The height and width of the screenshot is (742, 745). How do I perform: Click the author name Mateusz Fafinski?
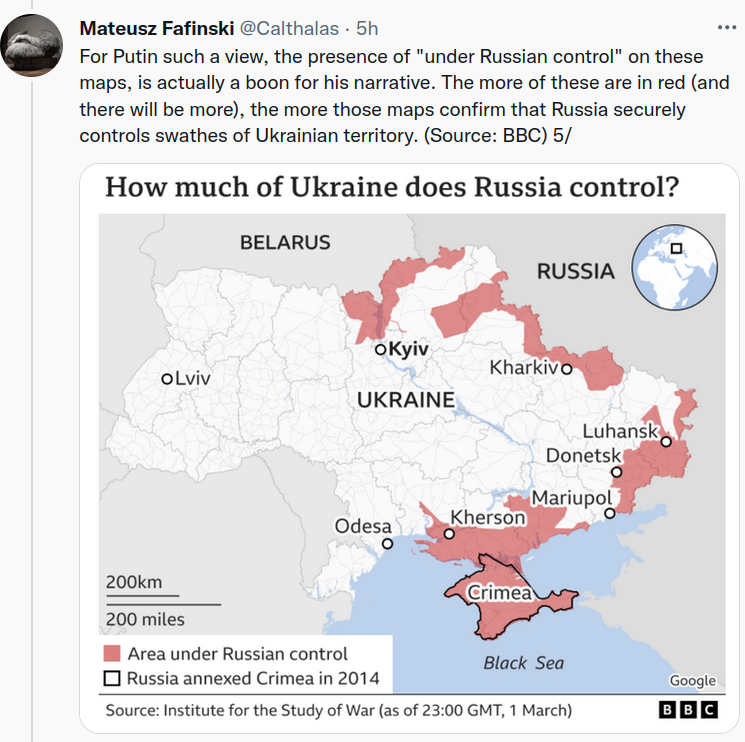point(156,25)
